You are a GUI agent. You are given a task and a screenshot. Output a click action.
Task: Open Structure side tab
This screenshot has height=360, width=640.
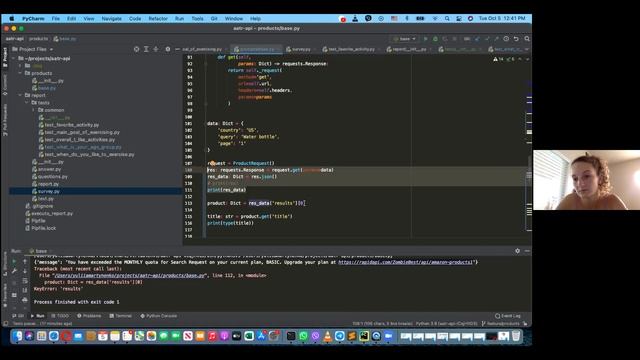[x=5, y=265]
